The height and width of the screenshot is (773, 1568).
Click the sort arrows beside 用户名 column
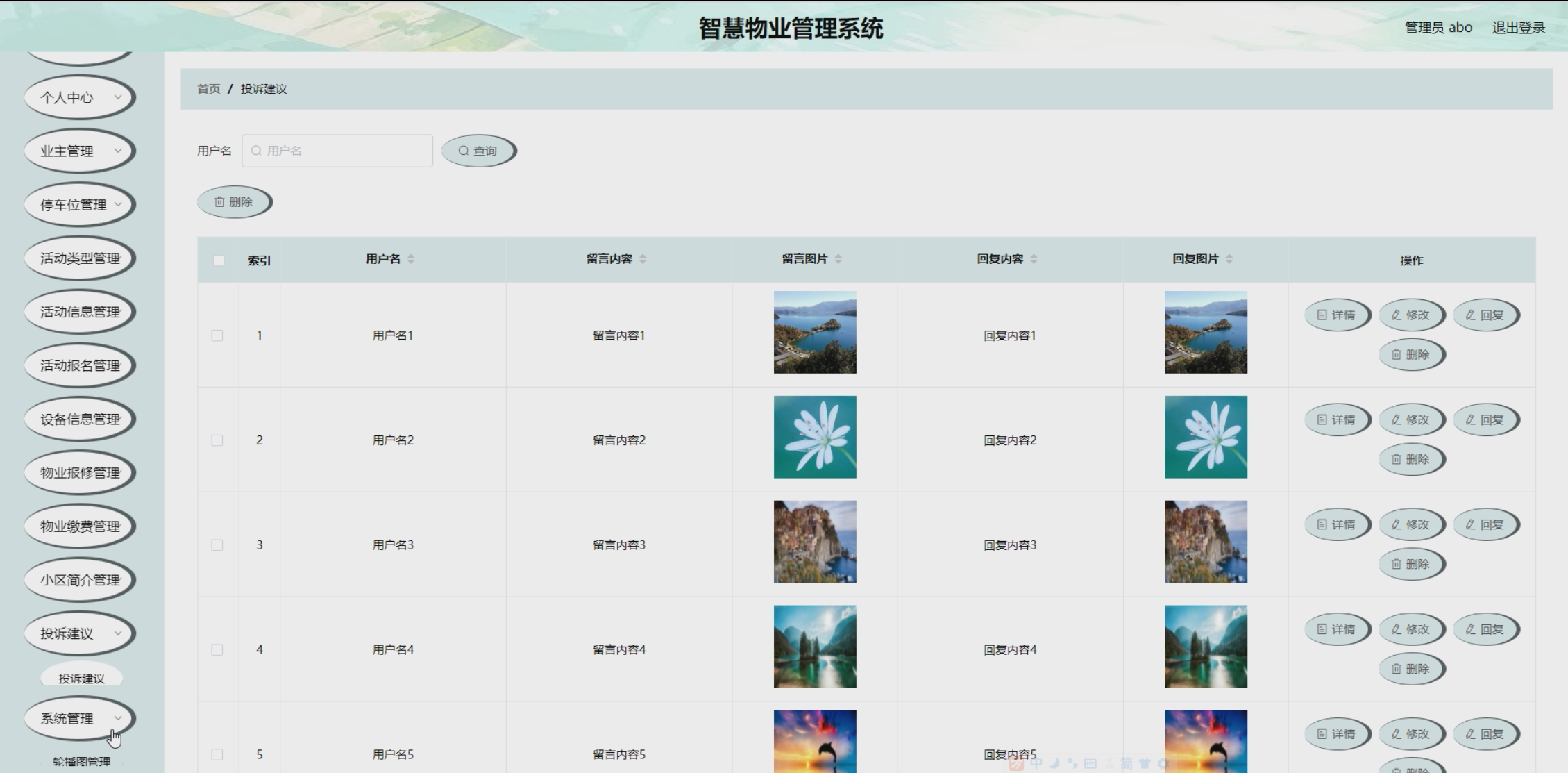click(x=411, y=259)
